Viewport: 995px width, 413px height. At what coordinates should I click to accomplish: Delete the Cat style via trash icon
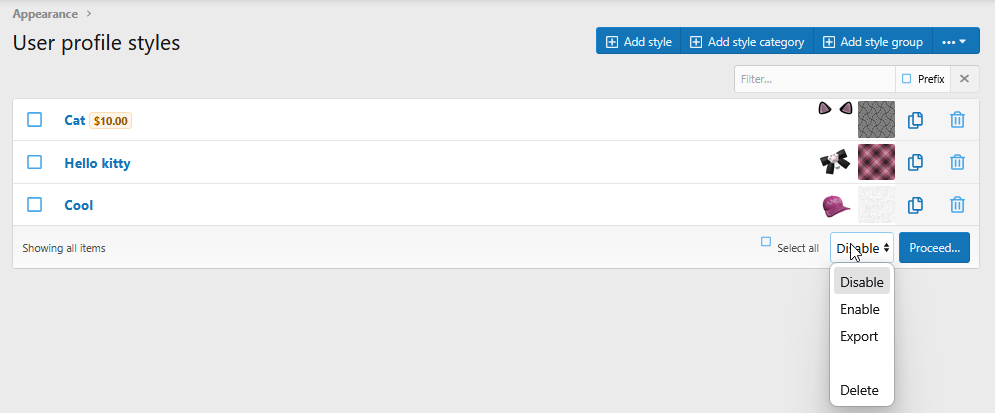coord(957,120)
